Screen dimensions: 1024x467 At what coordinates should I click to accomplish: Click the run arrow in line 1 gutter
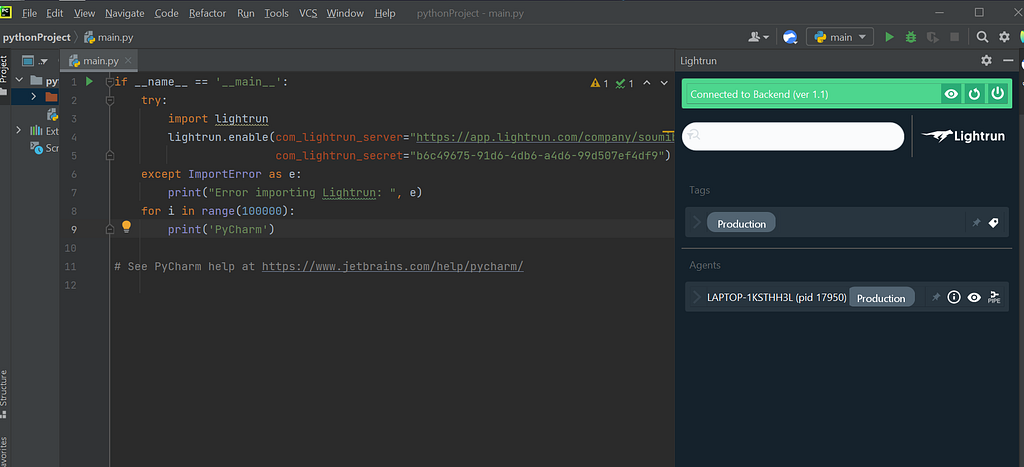tap(89, 82)
